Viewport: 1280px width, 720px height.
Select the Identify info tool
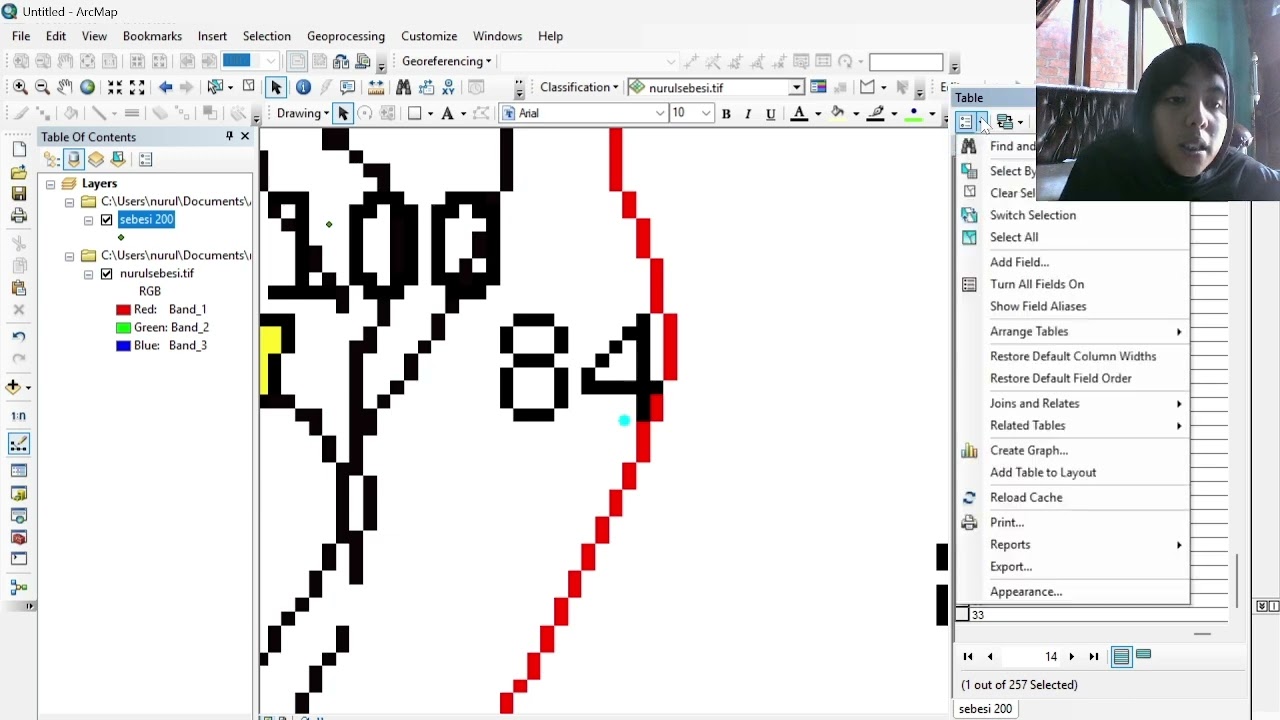(x=303, y=87)
